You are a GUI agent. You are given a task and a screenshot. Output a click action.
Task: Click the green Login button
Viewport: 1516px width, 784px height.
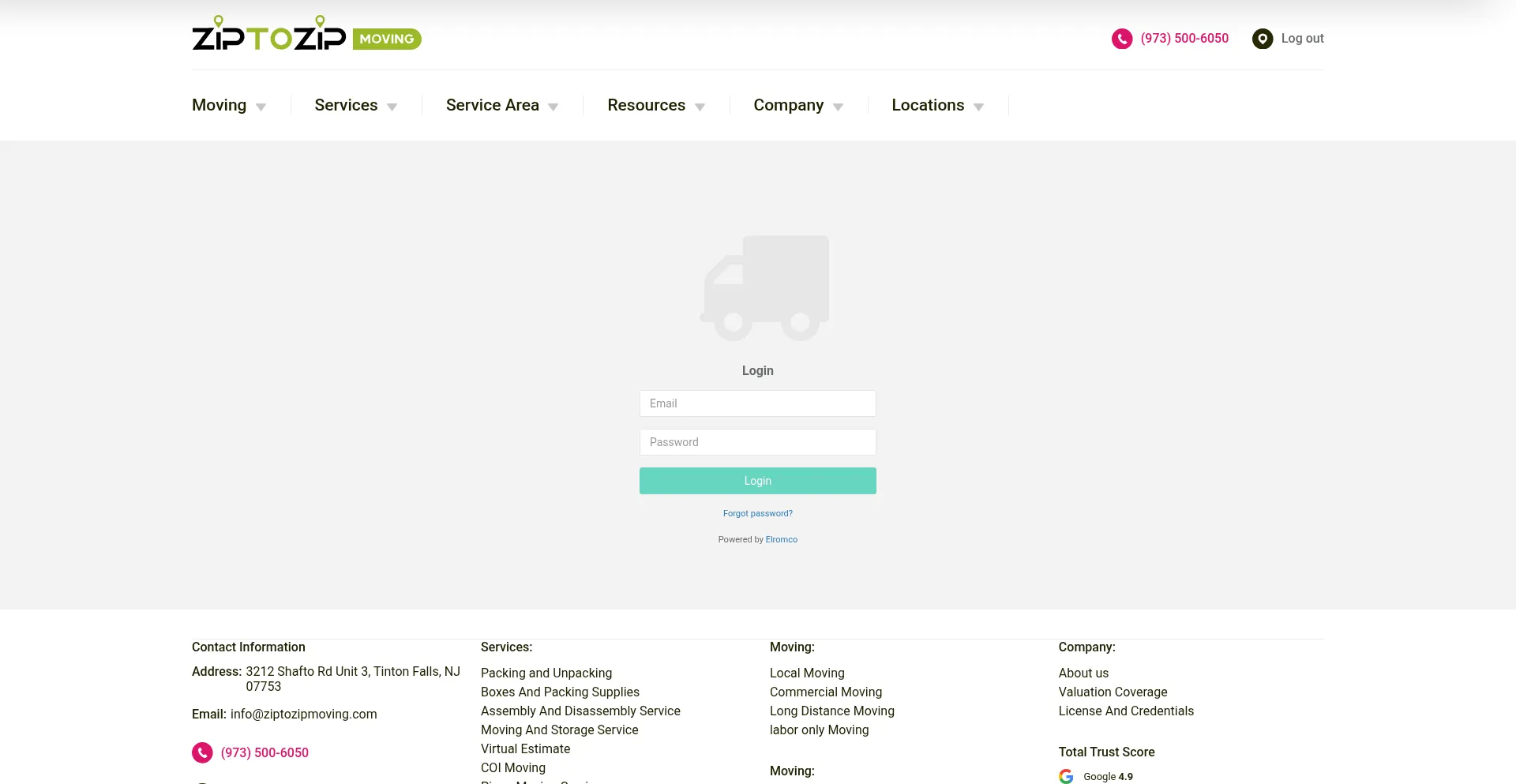[x=758, y=481]
